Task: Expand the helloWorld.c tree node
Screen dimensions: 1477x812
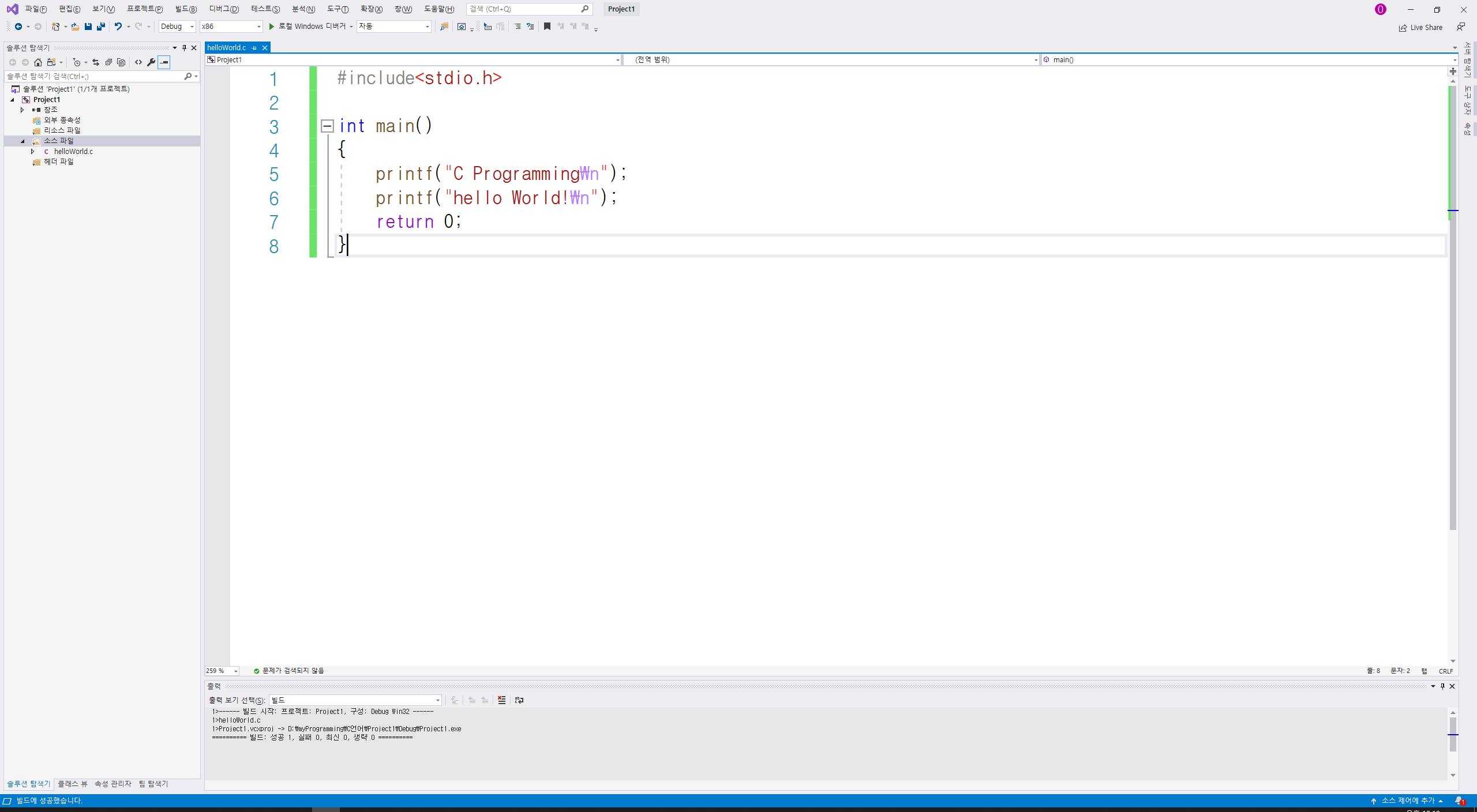Action: click(33, 152)
